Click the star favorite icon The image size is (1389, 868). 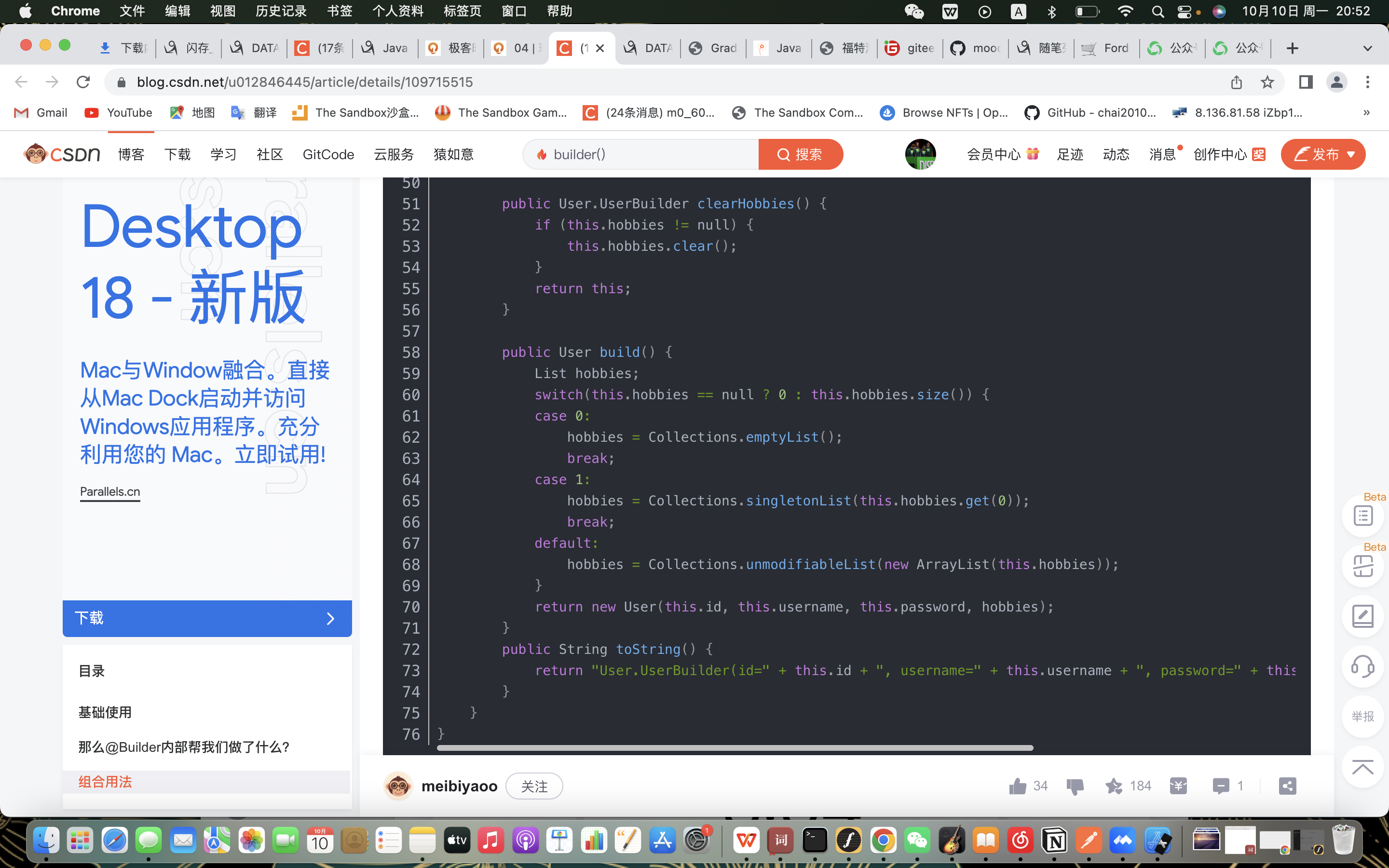click(1114, 786)
